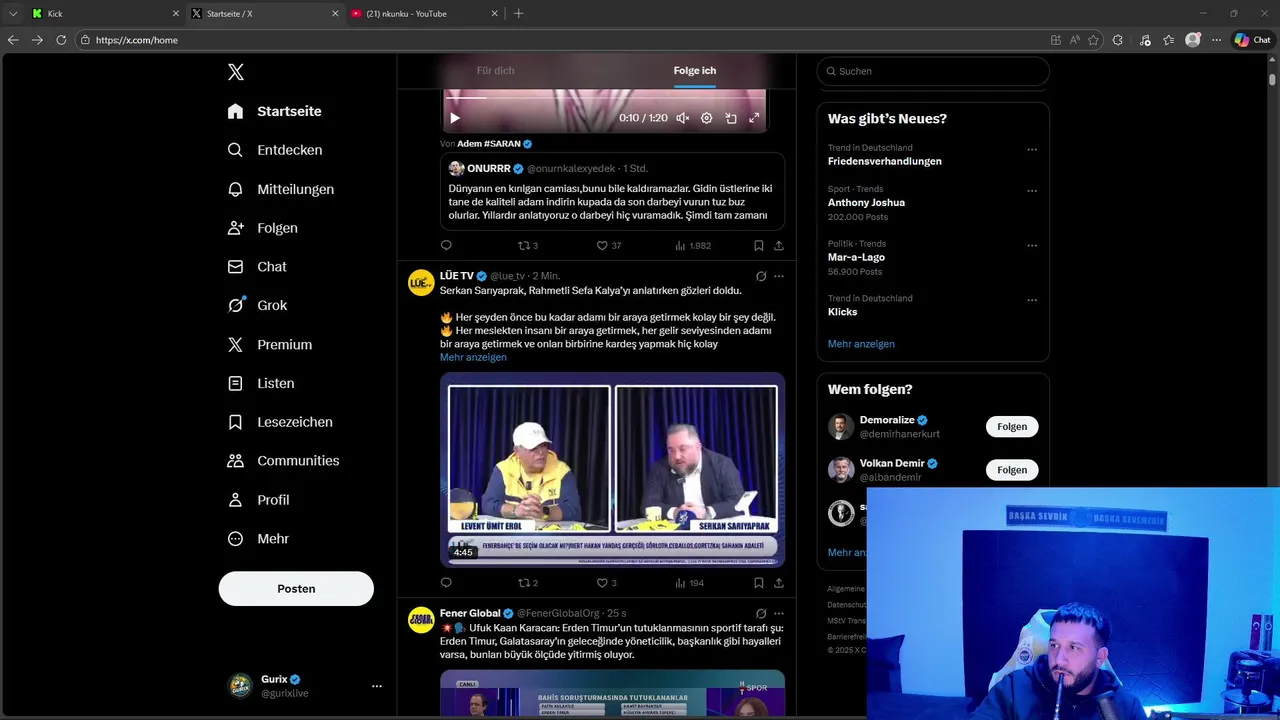The width and height of the screenshot is (1280, 720).
Task: Open top video settings gear
Action: (706, 118)
